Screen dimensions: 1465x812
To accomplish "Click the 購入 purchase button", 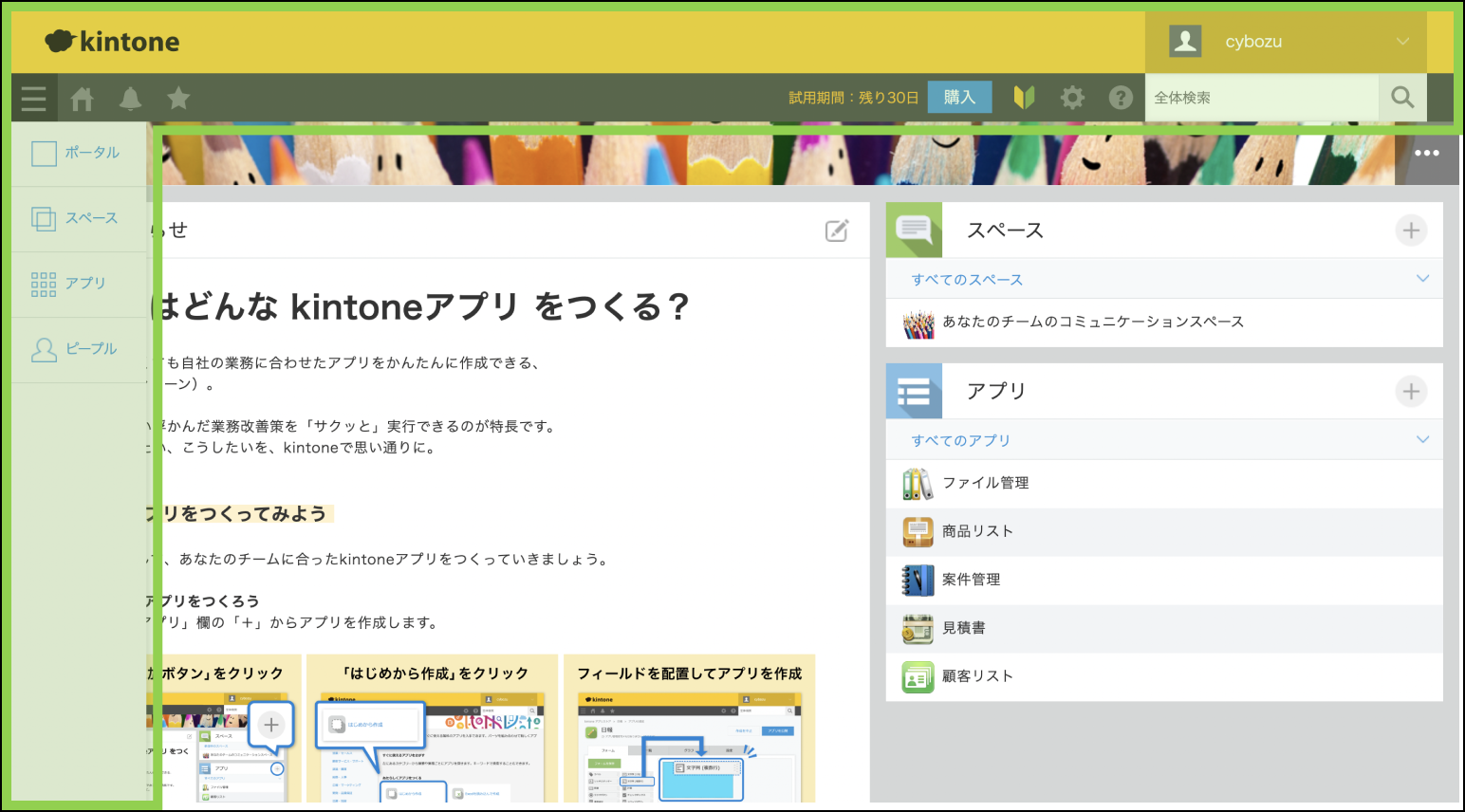I will (959, 97).
